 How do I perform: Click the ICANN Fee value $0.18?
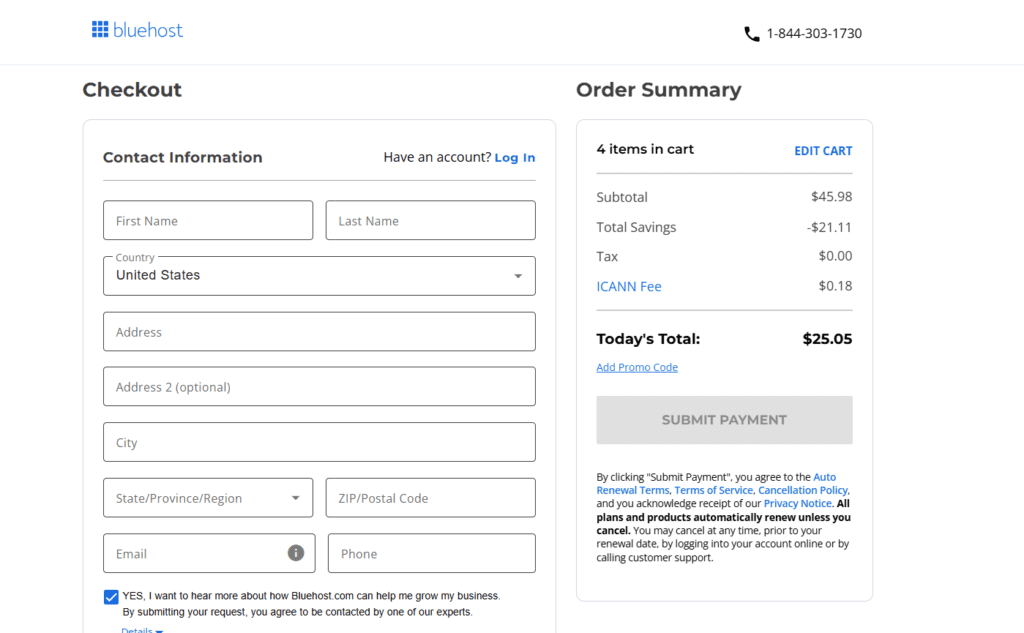click(x=835, y=286)
